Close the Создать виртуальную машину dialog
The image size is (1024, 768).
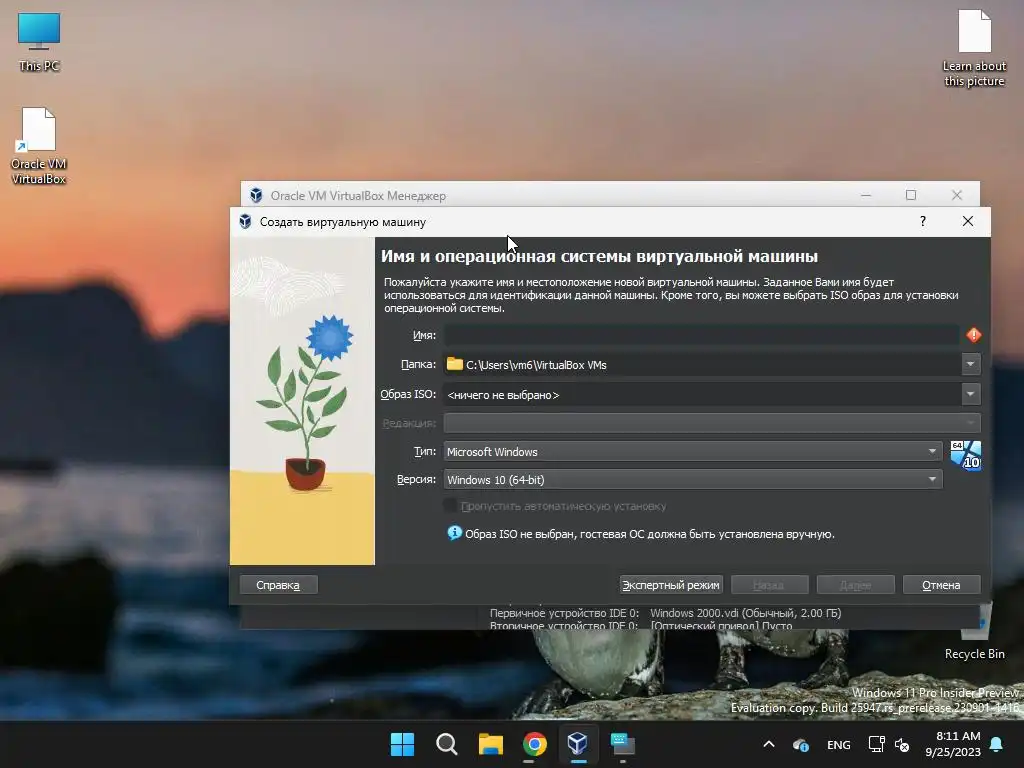[x=968, y=221]
